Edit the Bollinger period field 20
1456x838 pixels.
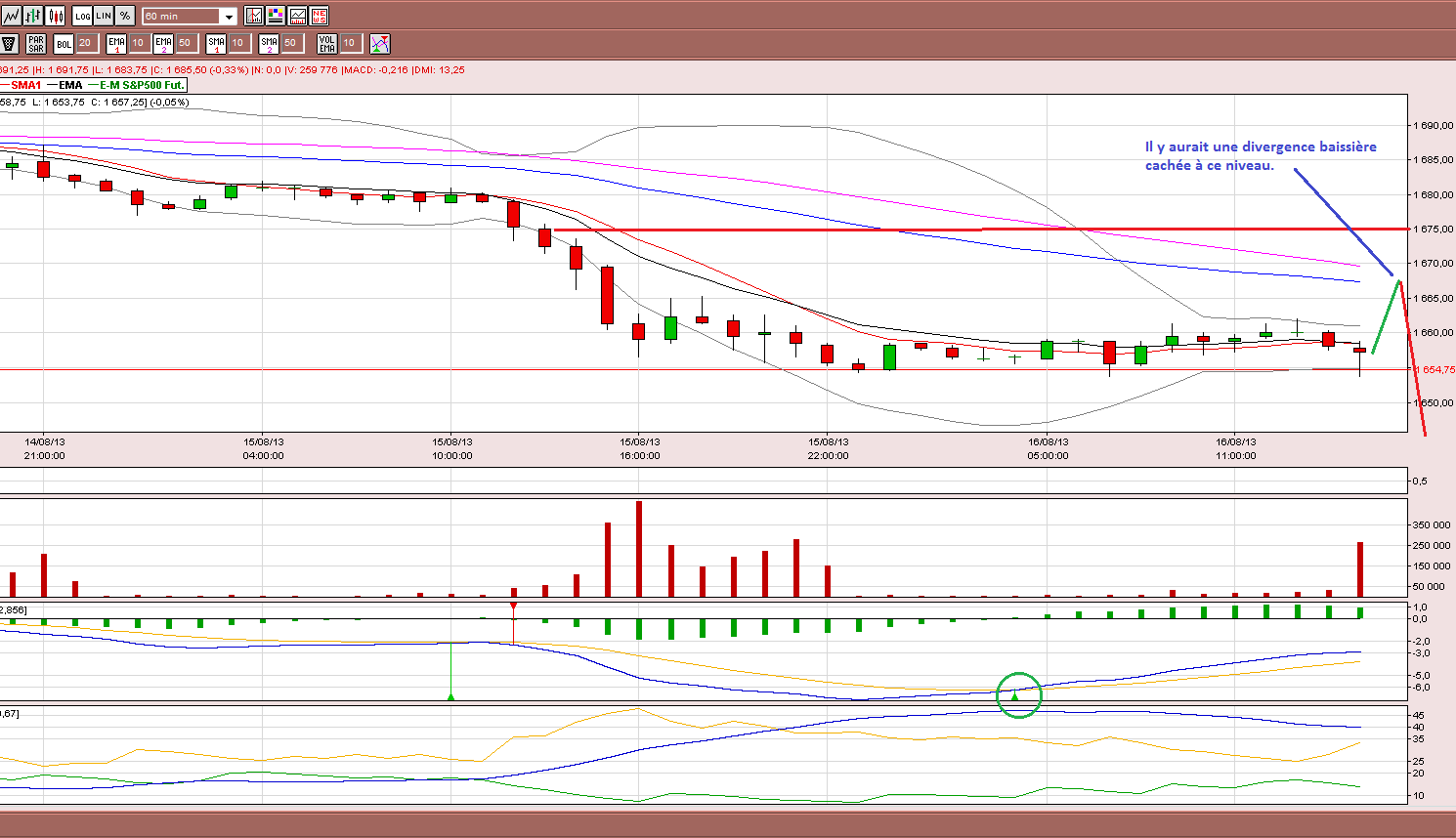pyautogui.click(x=86, y=43)
